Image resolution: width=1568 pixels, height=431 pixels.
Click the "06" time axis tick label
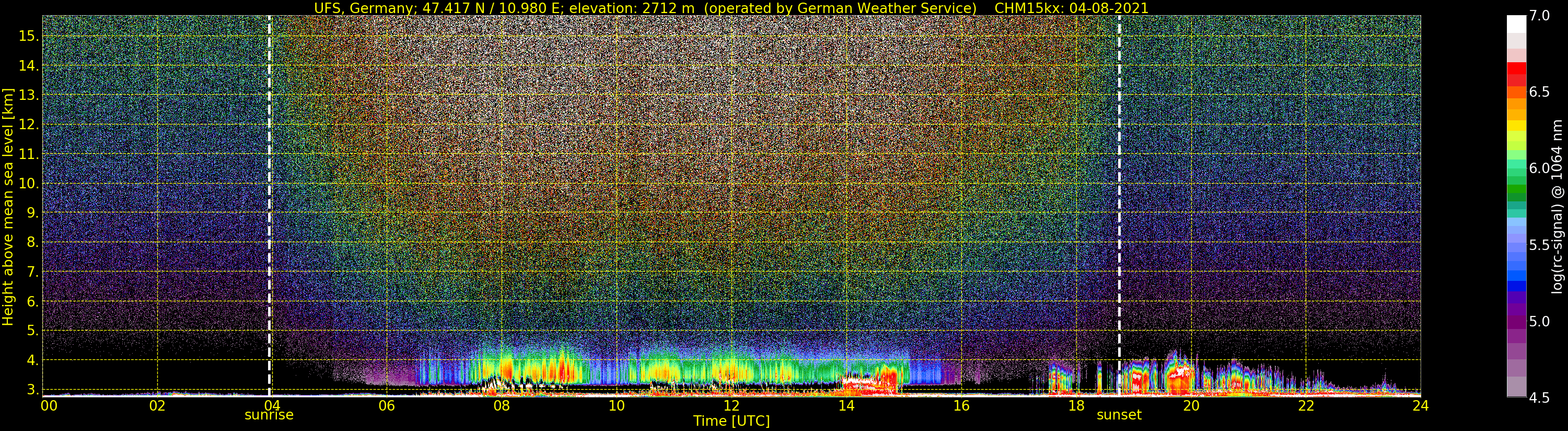[x=387, y=405]
